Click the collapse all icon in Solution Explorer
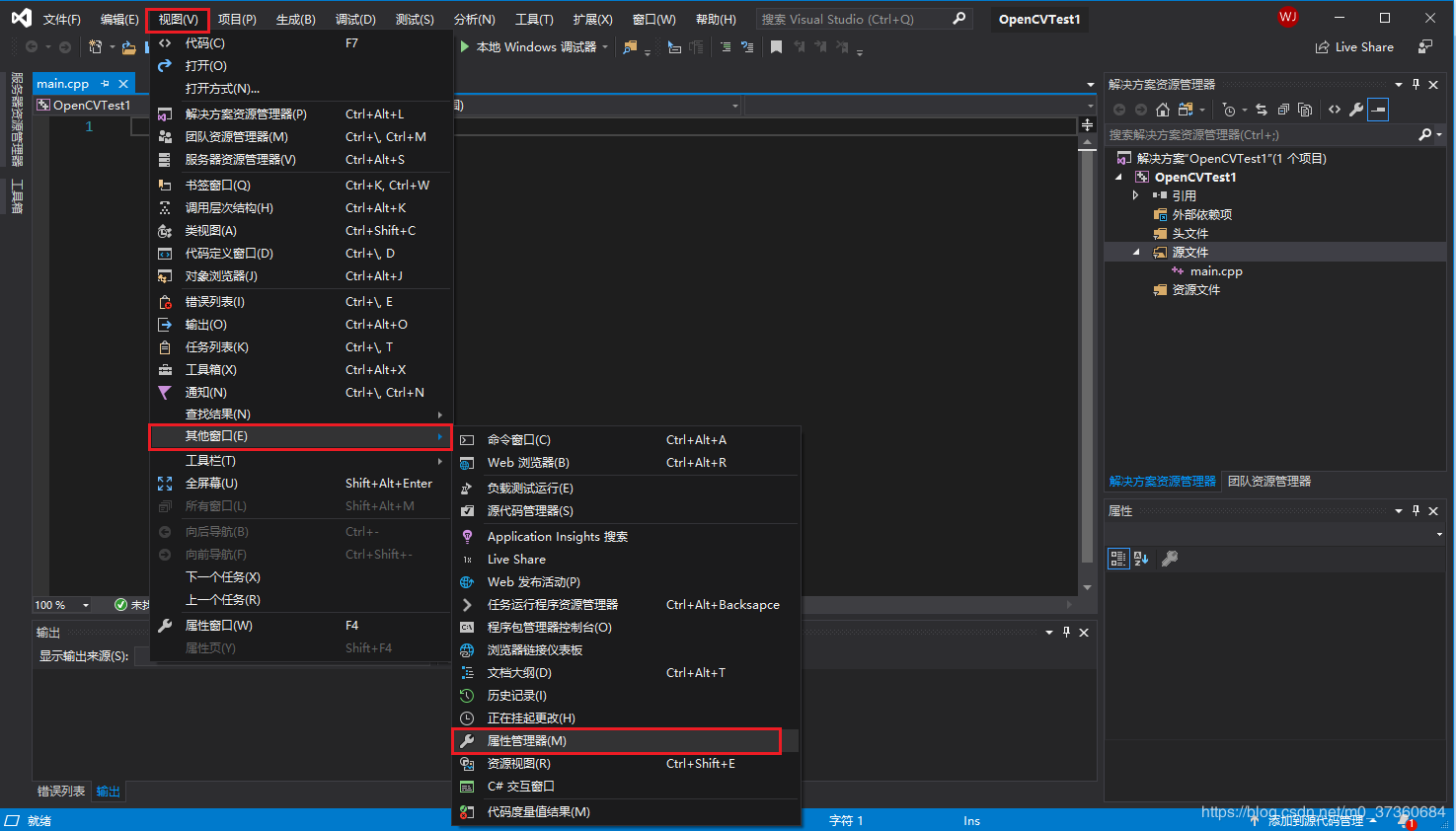1456x831 pixels. (1283, 110)
